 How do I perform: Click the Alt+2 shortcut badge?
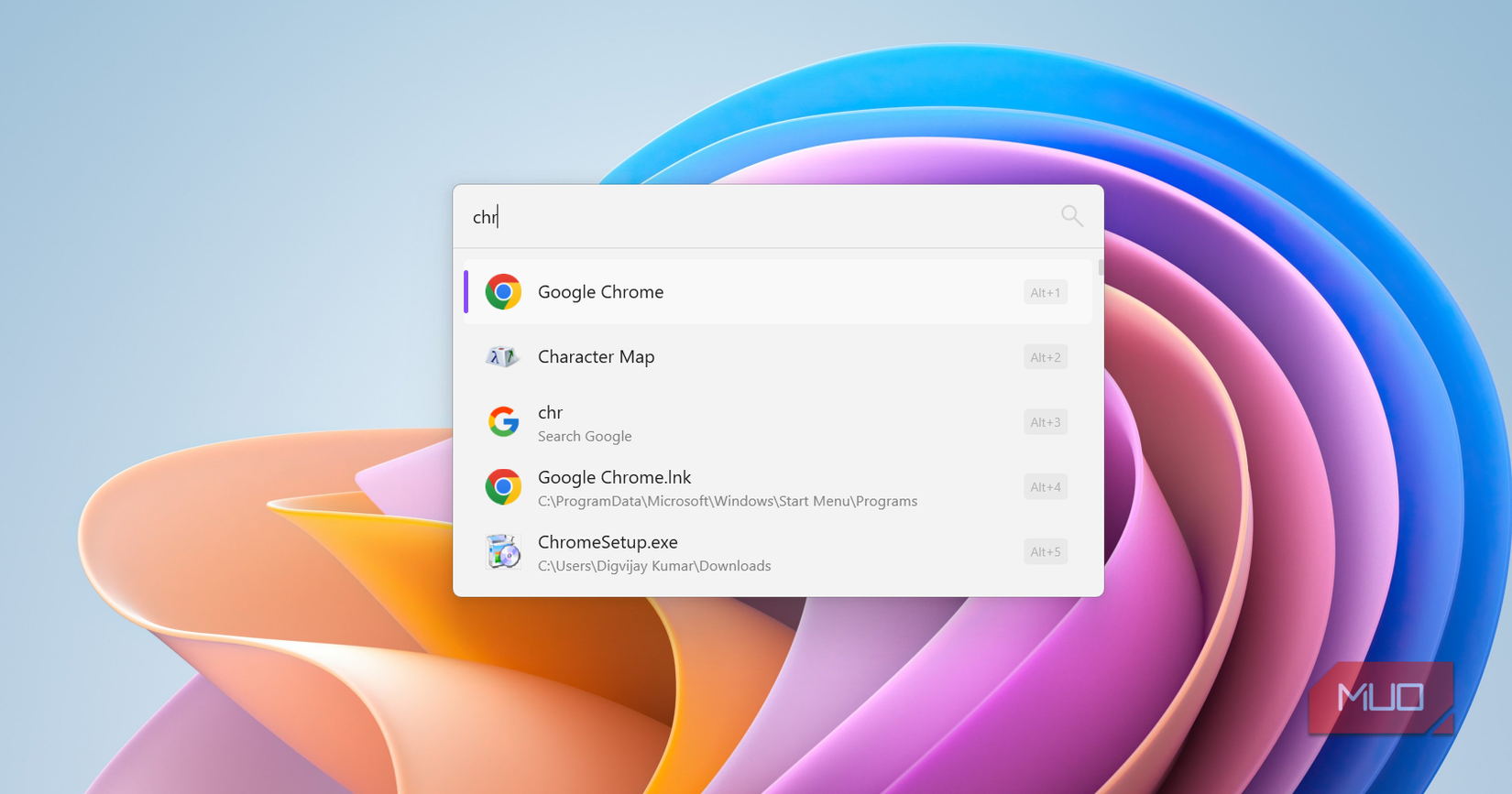[x=1046, y=357]
